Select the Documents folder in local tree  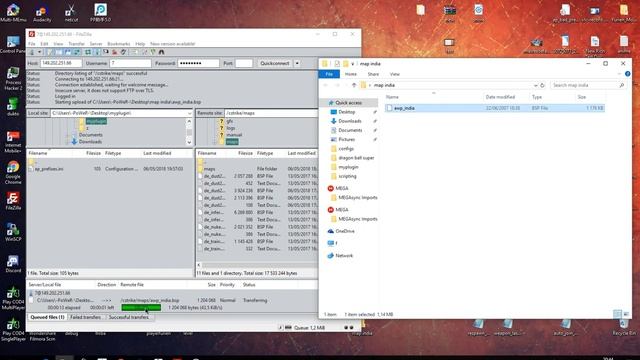91,135
